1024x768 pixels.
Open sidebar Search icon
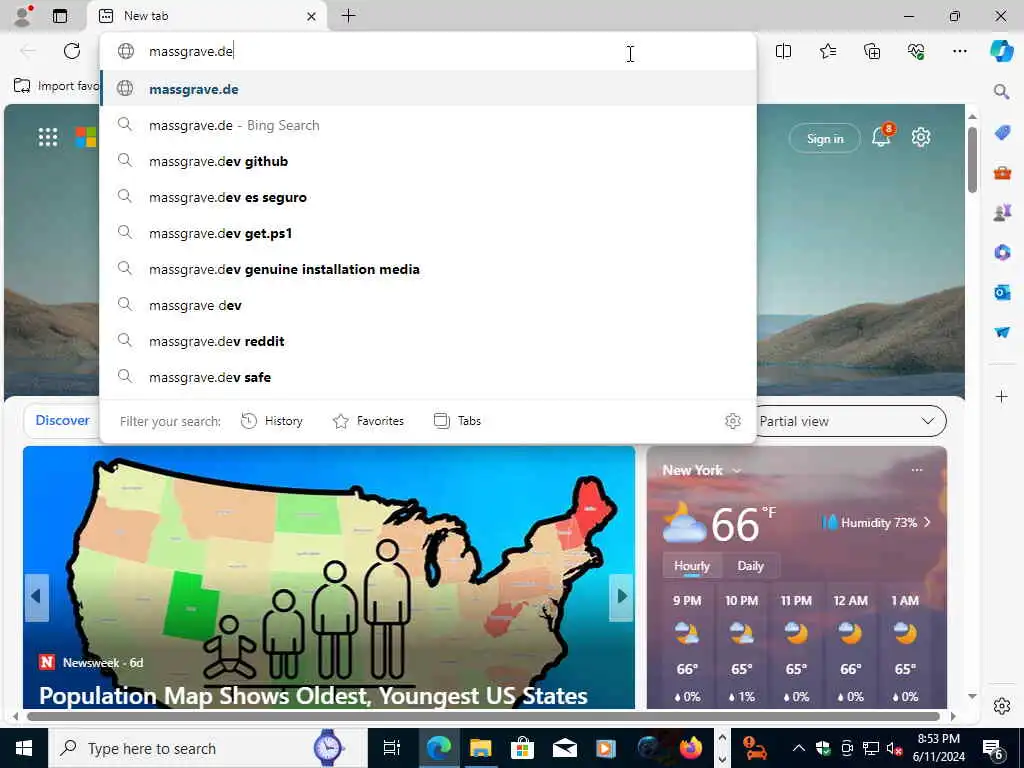click(x=1002, y=91)
